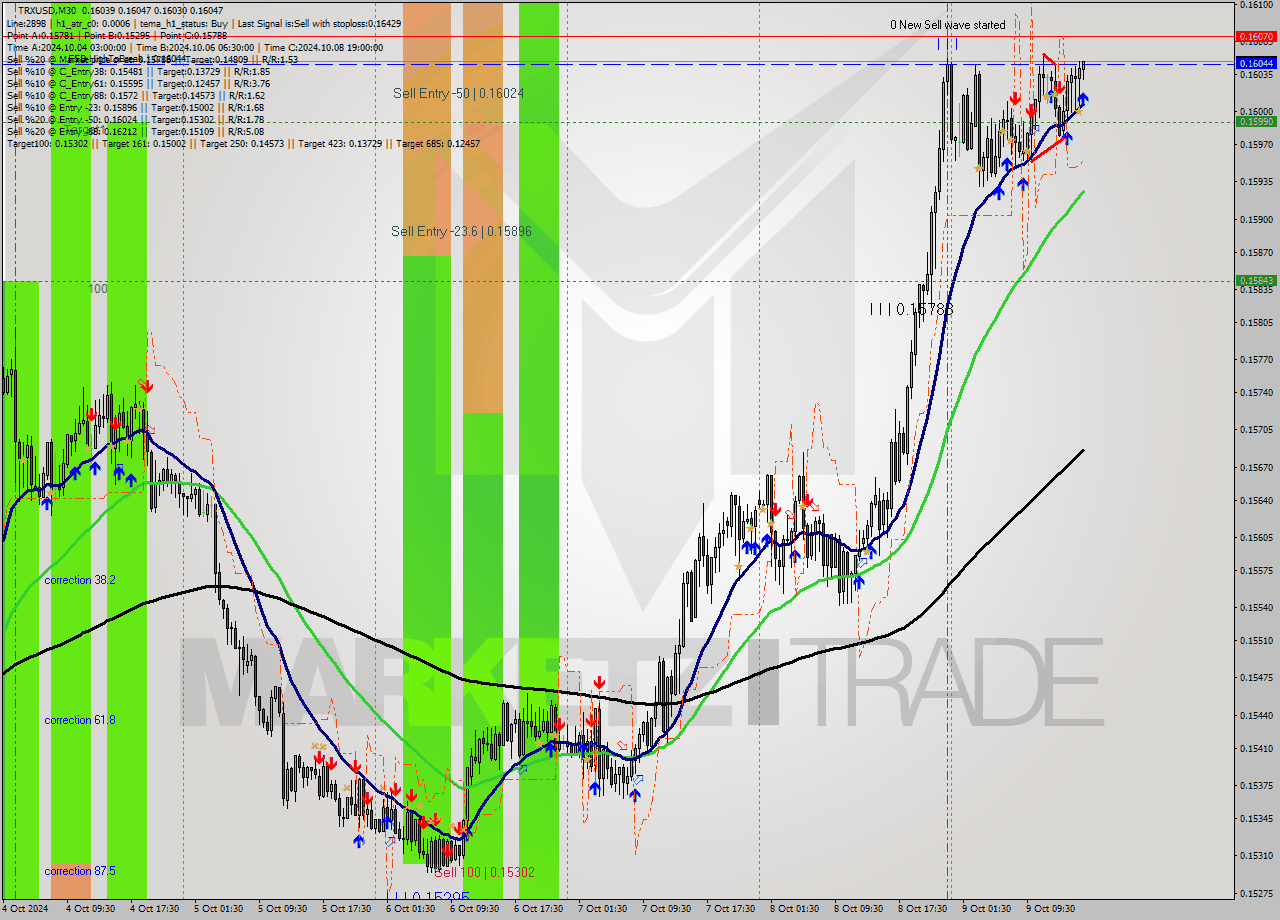This screenshot has width=1280, height=920.
Task: Click the 'correction 87.5' label
Action: [x=80, y=871]
